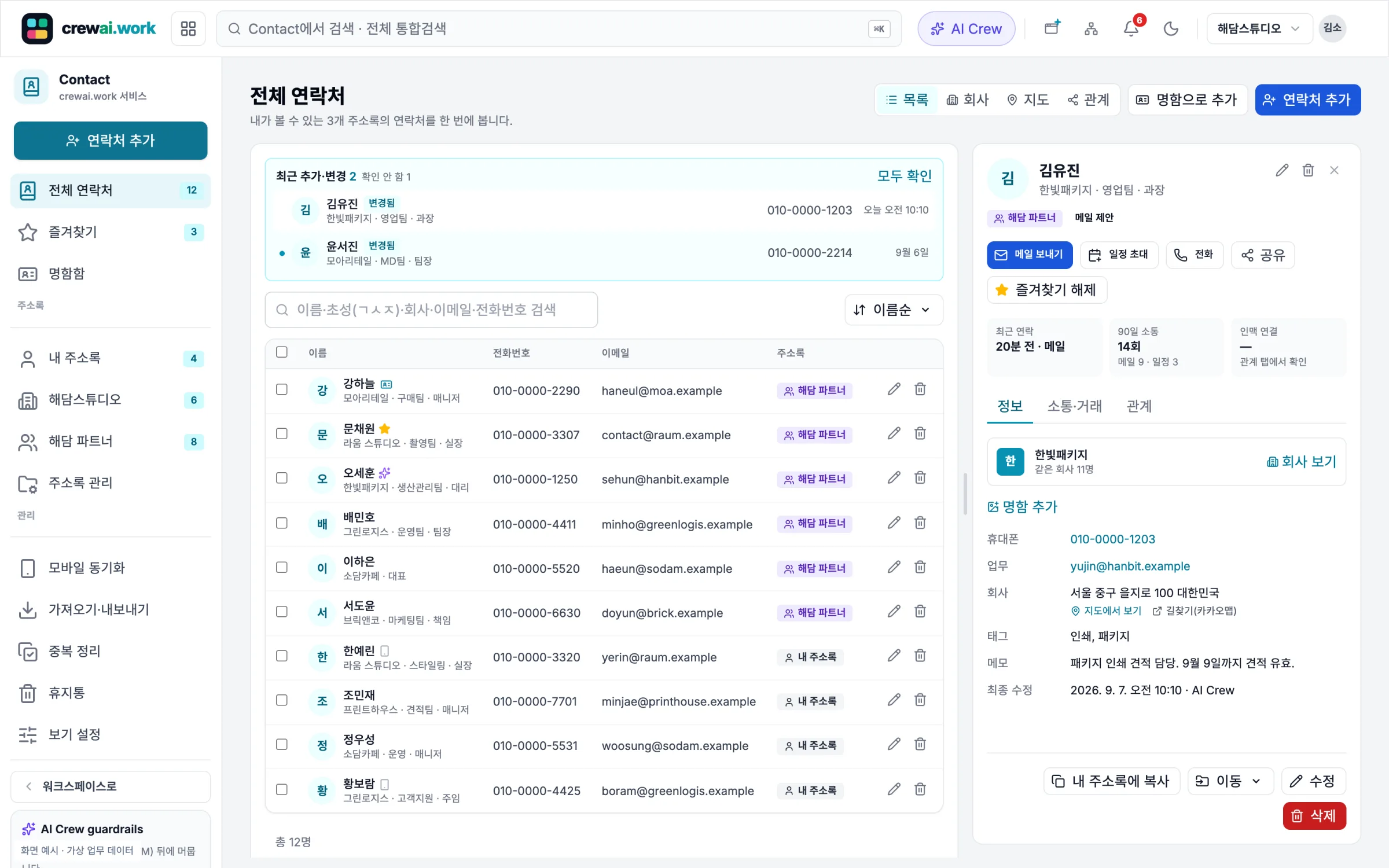Delete 황보람 row with trash icon

pos(920,789)
